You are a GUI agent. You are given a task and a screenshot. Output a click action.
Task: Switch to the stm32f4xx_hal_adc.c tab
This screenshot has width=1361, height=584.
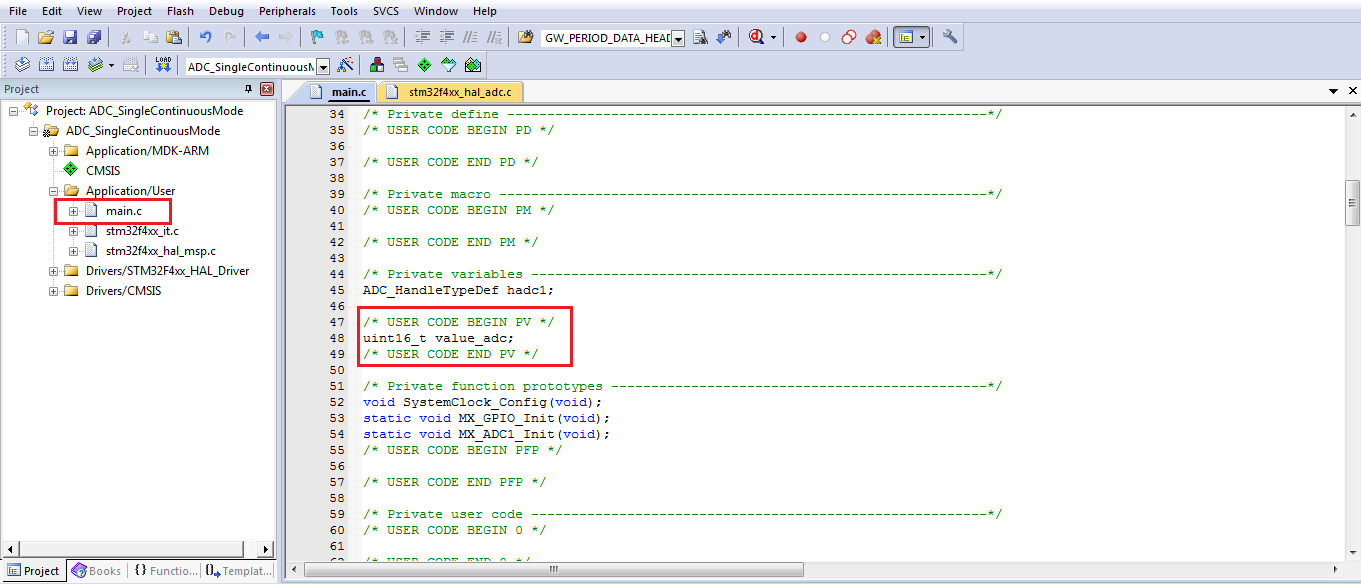pos(460,92)
